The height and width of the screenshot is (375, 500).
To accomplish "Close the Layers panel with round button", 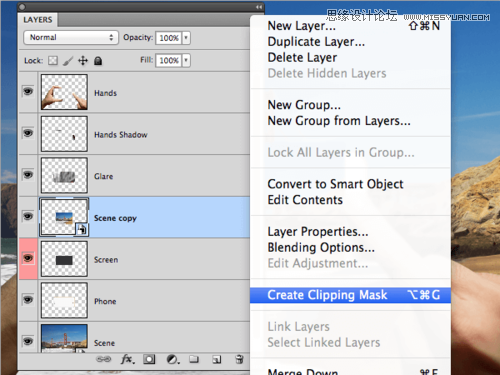I will click(x=22, y=7).
